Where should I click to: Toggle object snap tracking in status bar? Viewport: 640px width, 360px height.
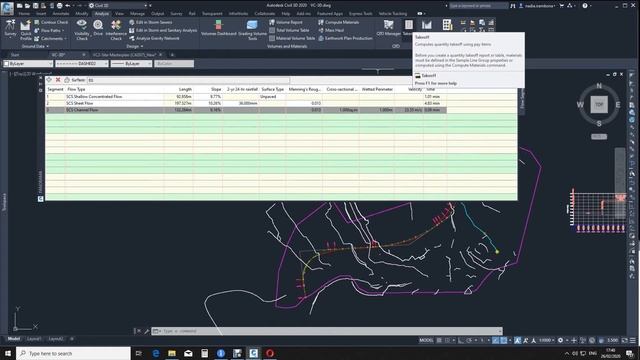pos(495,340)
